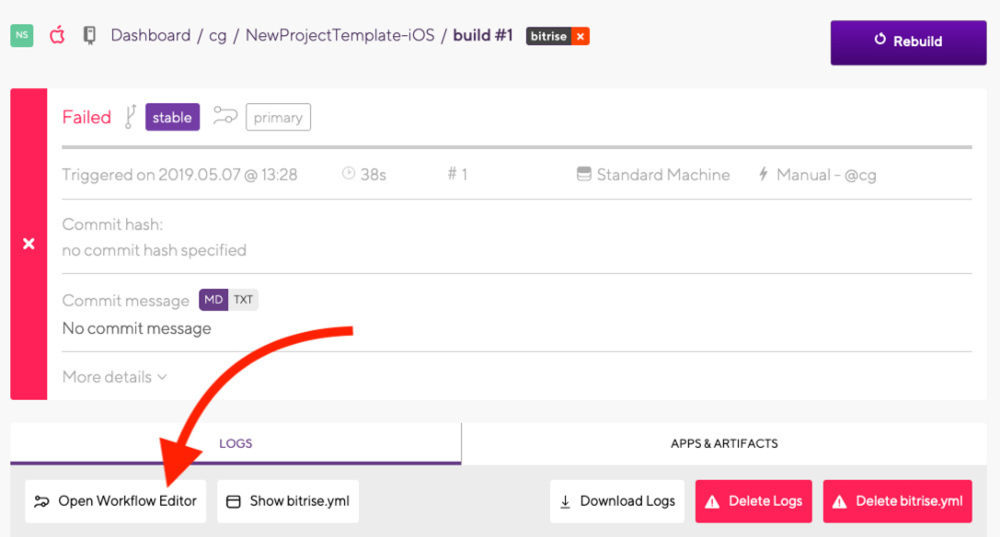Click the build #1 breadcrumb text
The image size is (1000, 537).
(x=483, y=35)
